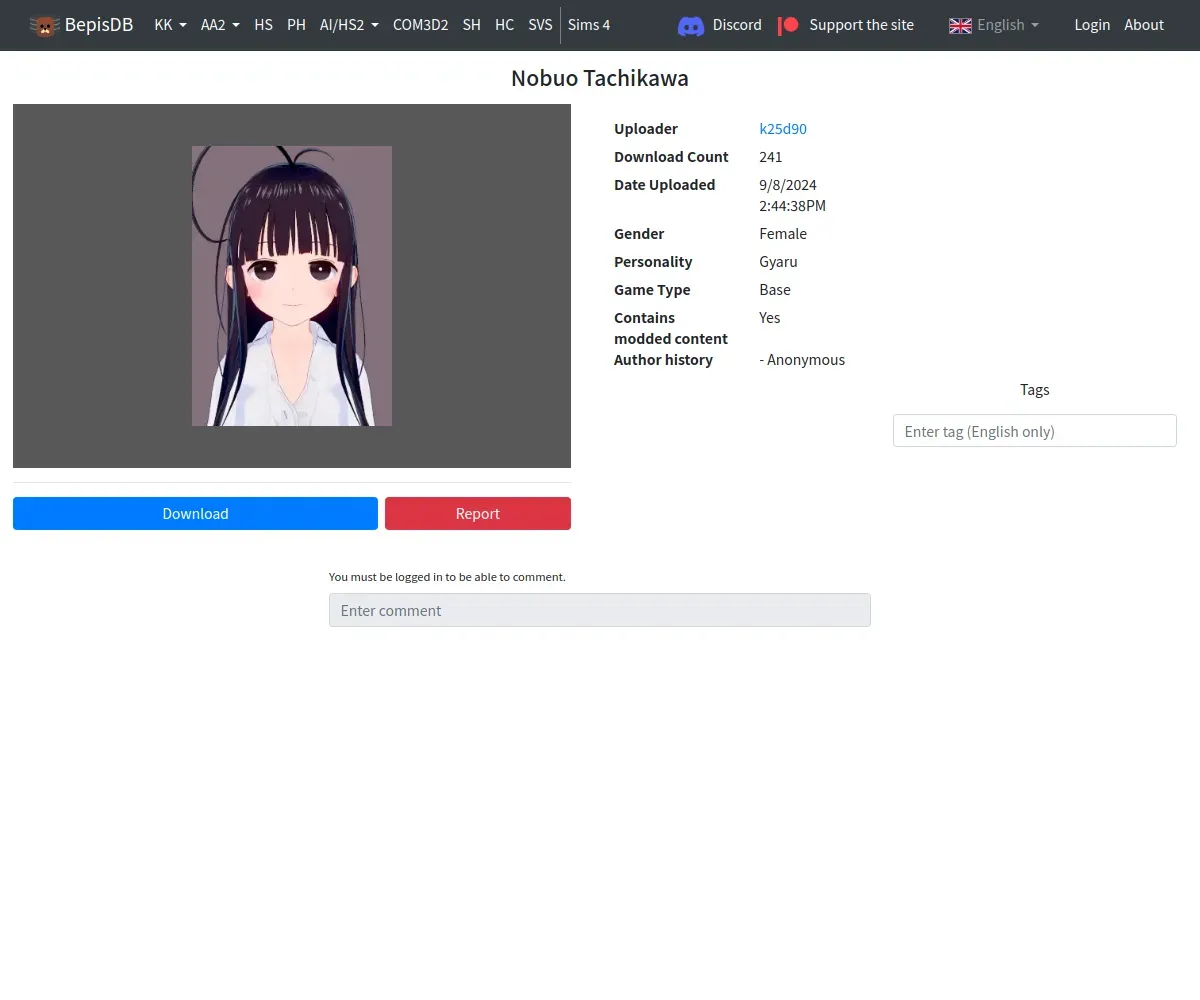Open the COM3D2 section
Screen dimensions: 1200x1000
(420, 25)
